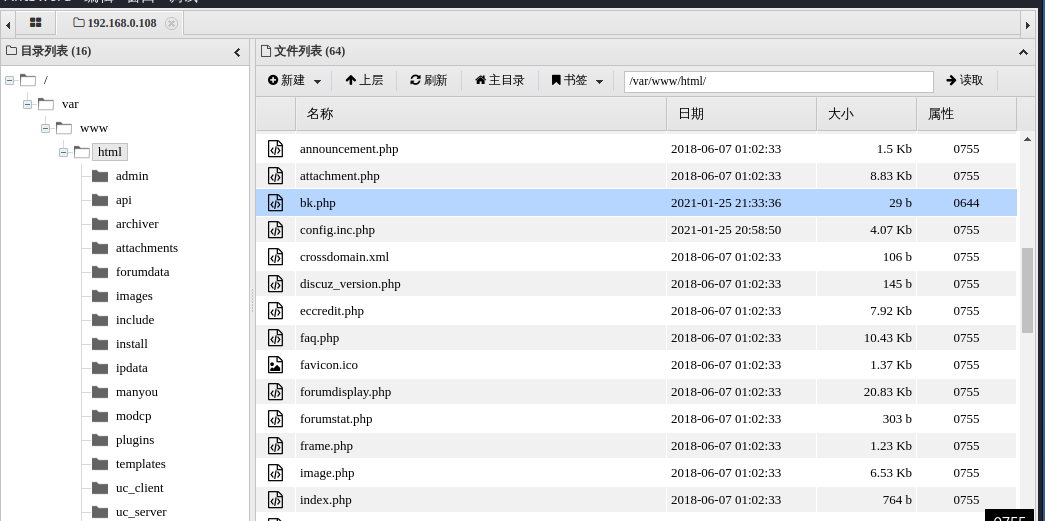The image size is (1045, 521).
Task: Click the favicon.ico image file icon
Action: pyautogui.click(x=275, y=365)
